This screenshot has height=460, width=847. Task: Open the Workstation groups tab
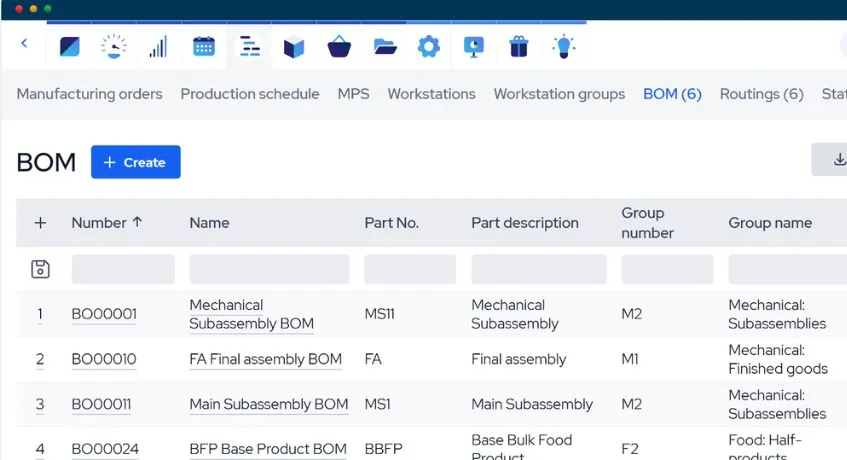560,94
